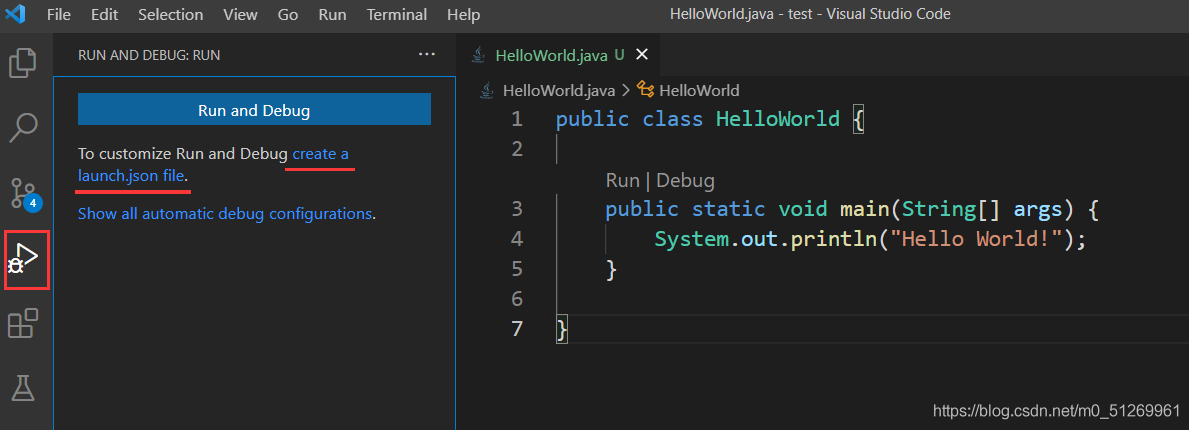Click the blue Run and Debug button
The image size is (1189, 430).
[254, 110]
